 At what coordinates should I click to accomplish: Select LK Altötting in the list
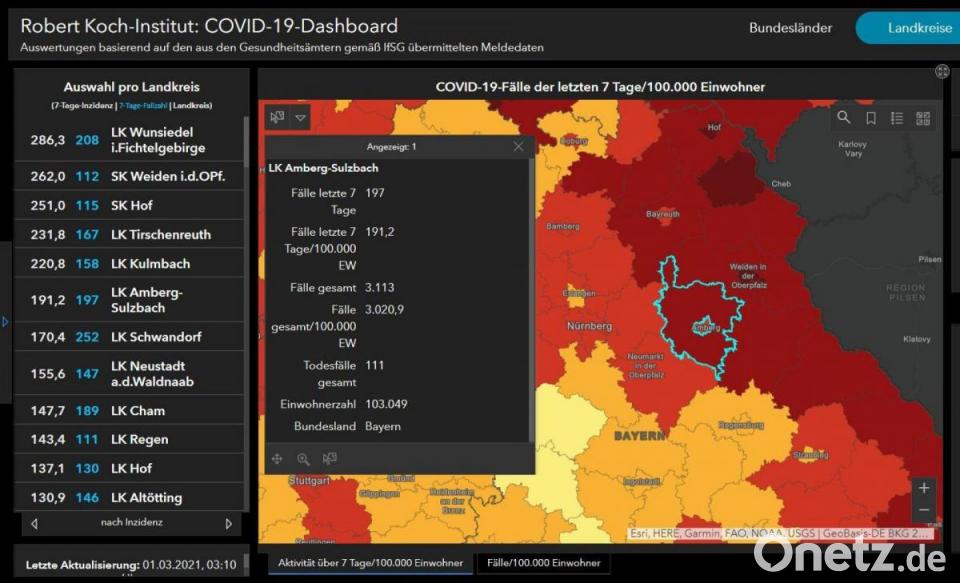pos(129,497)
